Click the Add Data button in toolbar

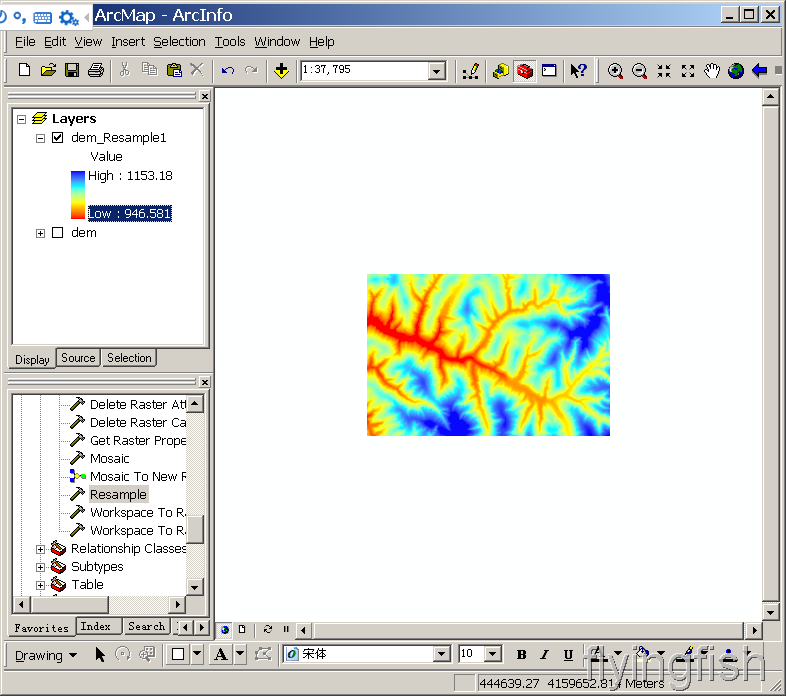point(281,71)
